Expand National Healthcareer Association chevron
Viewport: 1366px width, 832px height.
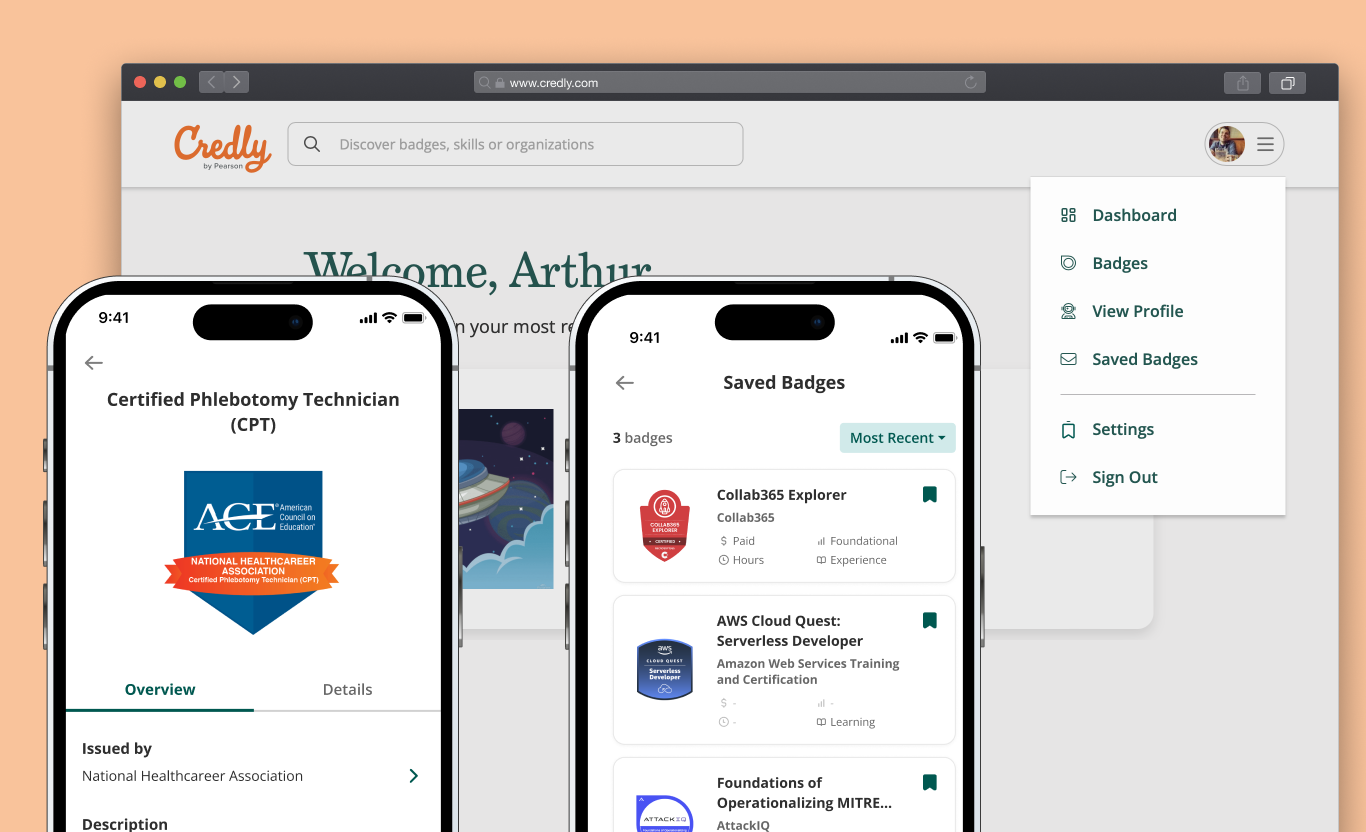pyautogui.click(x=413, y=776)
